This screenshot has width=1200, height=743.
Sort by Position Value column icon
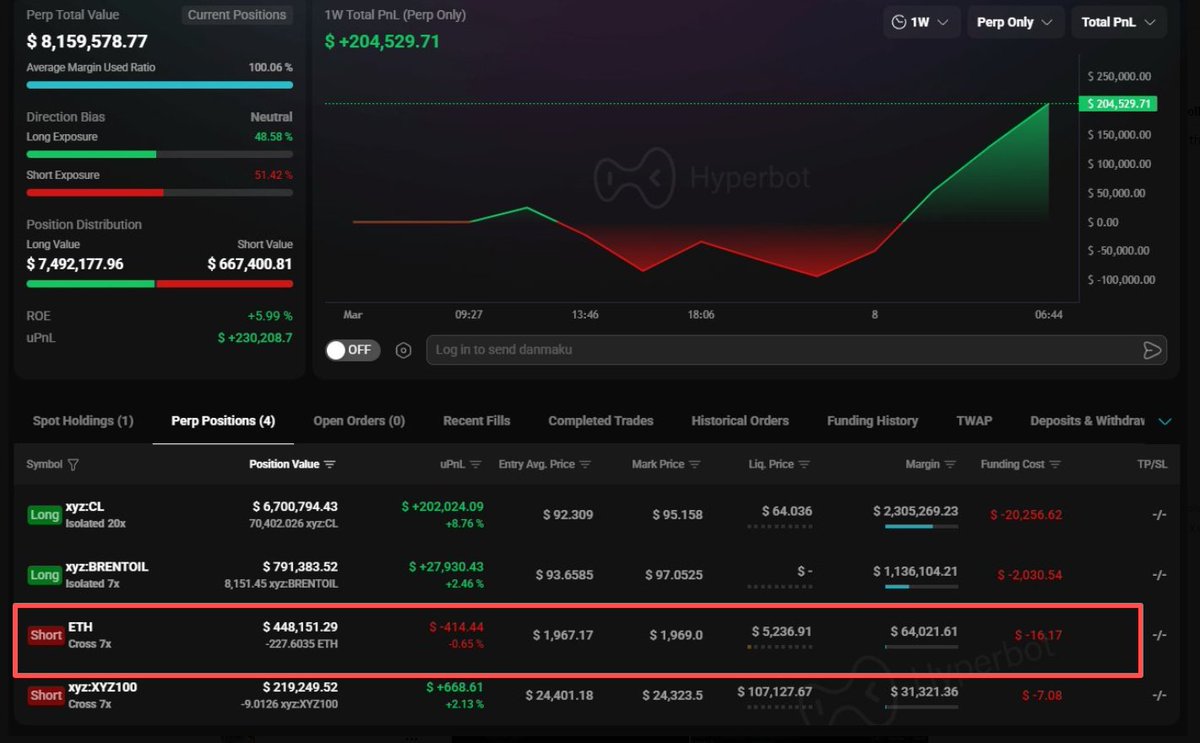coord(330,465)
